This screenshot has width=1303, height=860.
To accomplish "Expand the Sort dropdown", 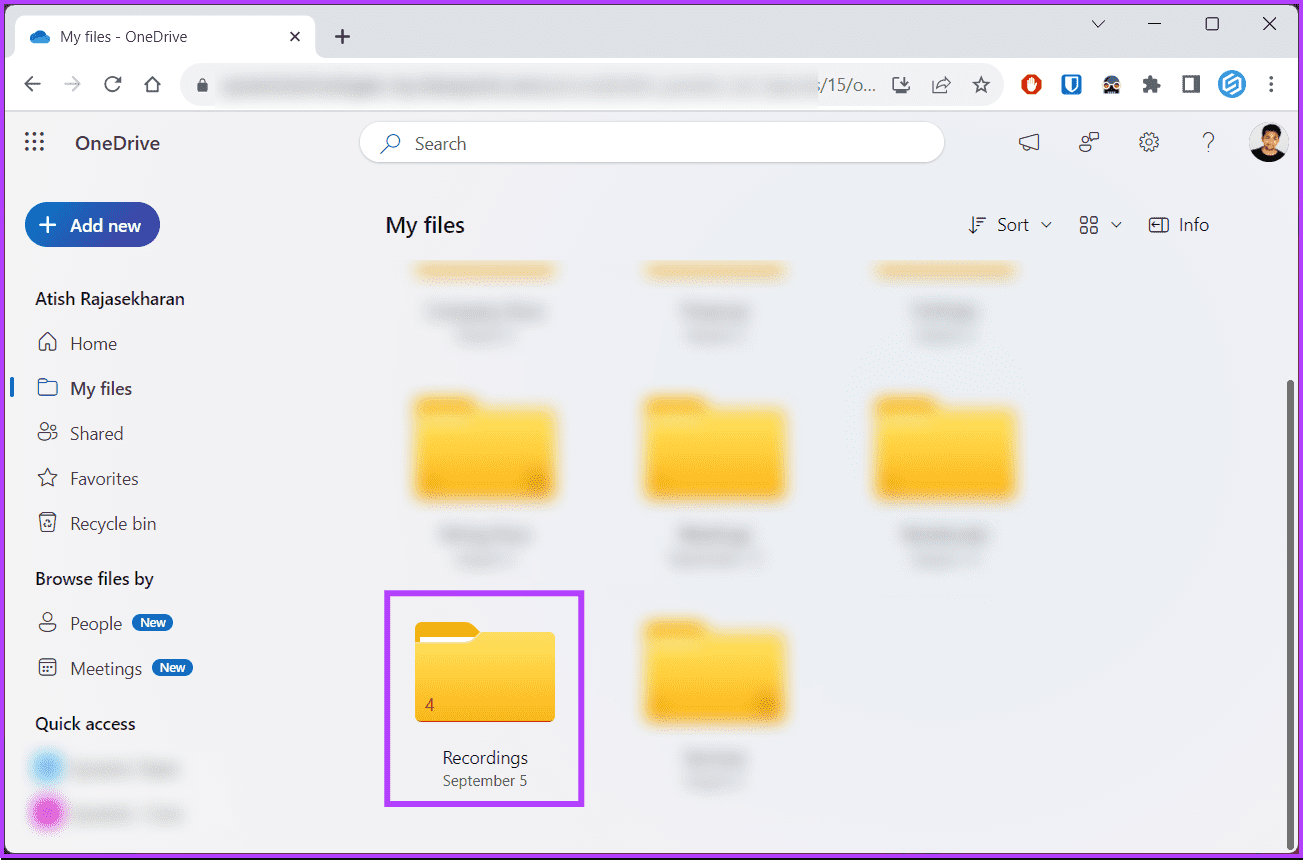I will coord(1010,225).
